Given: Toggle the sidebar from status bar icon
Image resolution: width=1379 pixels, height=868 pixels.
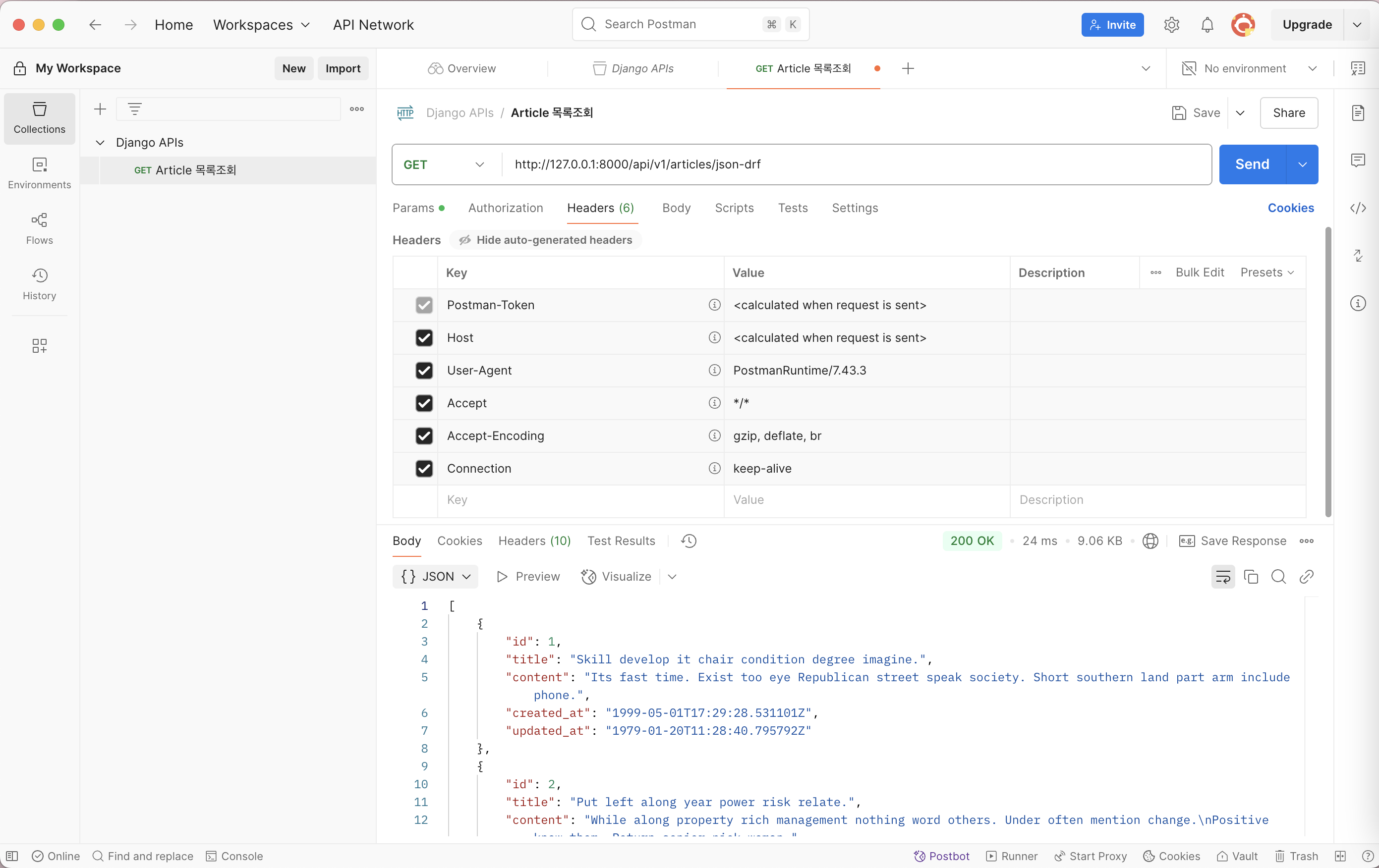Looking at the screenshot, I should 12,856.
